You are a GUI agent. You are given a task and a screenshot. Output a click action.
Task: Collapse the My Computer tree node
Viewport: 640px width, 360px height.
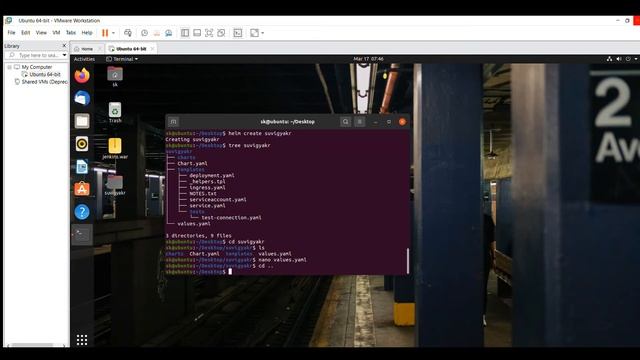click(x=9, y=67)
